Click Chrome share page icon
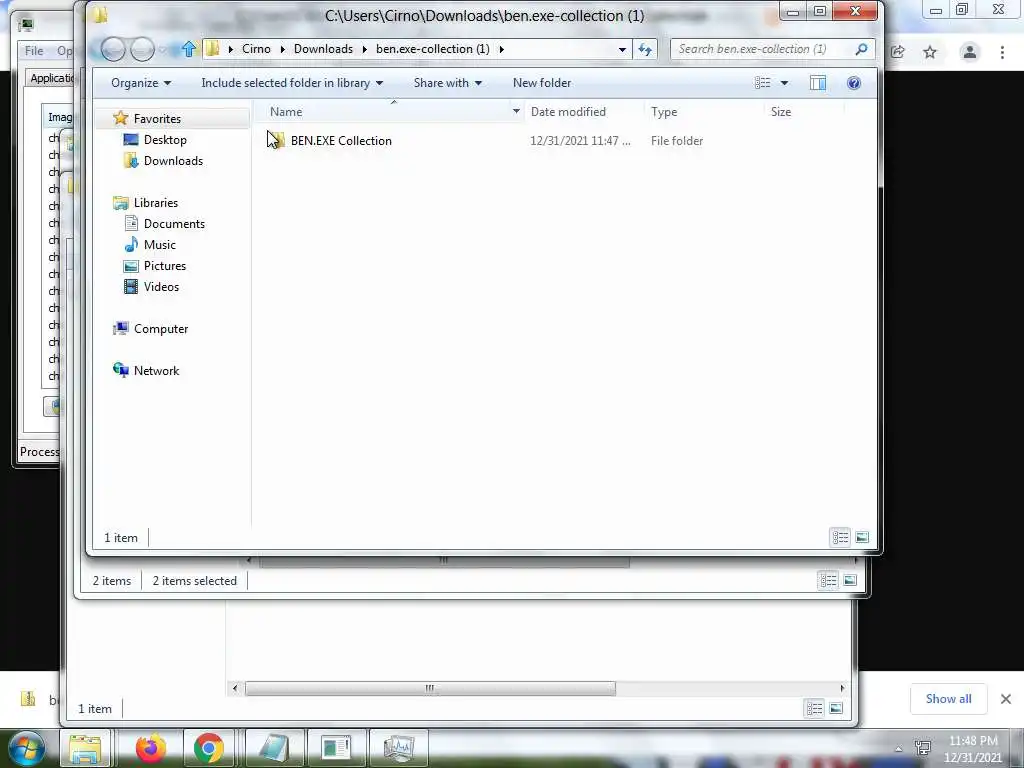 click(897, 52)
